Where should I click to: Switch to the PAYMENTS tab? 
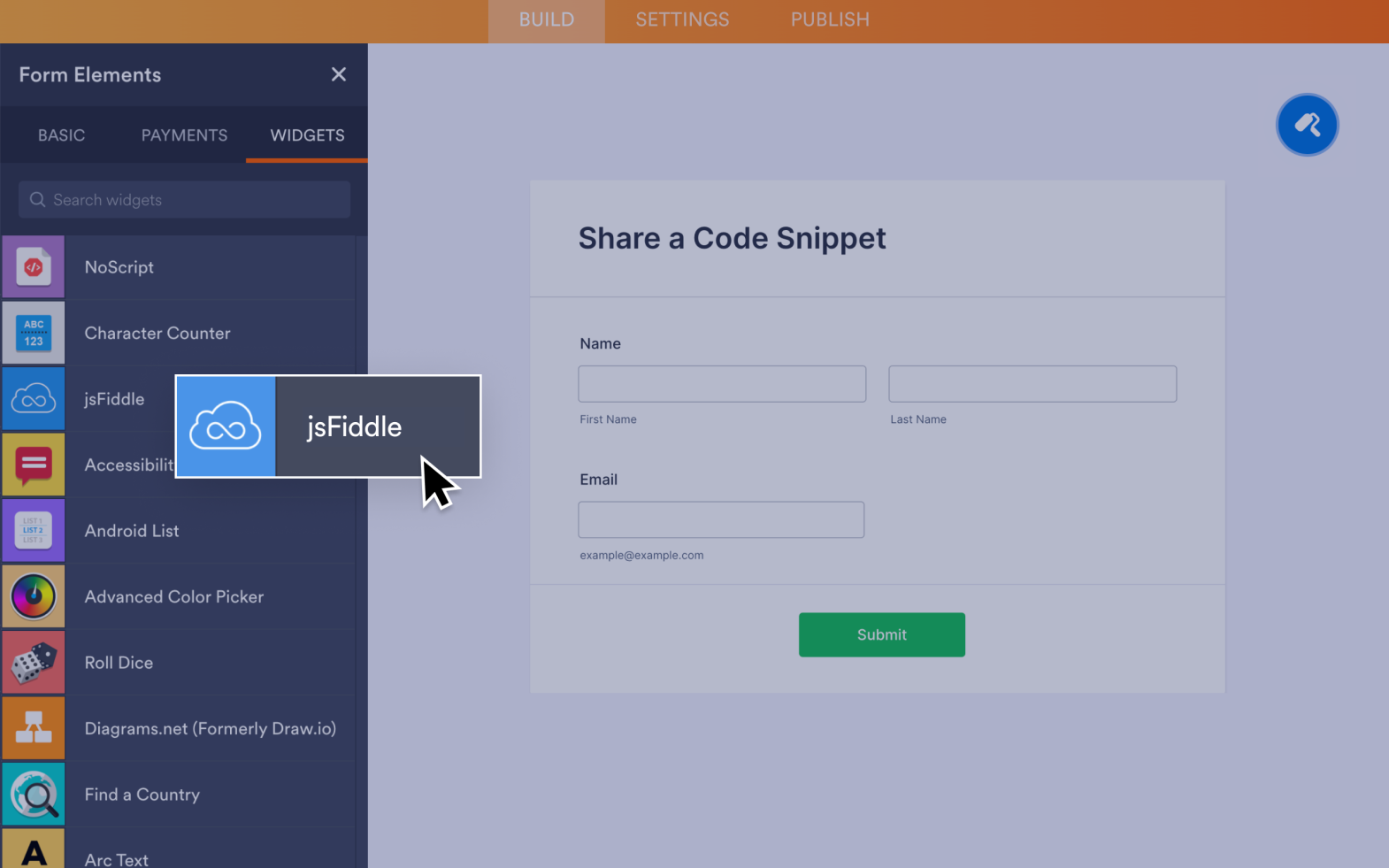pos(184,135)
